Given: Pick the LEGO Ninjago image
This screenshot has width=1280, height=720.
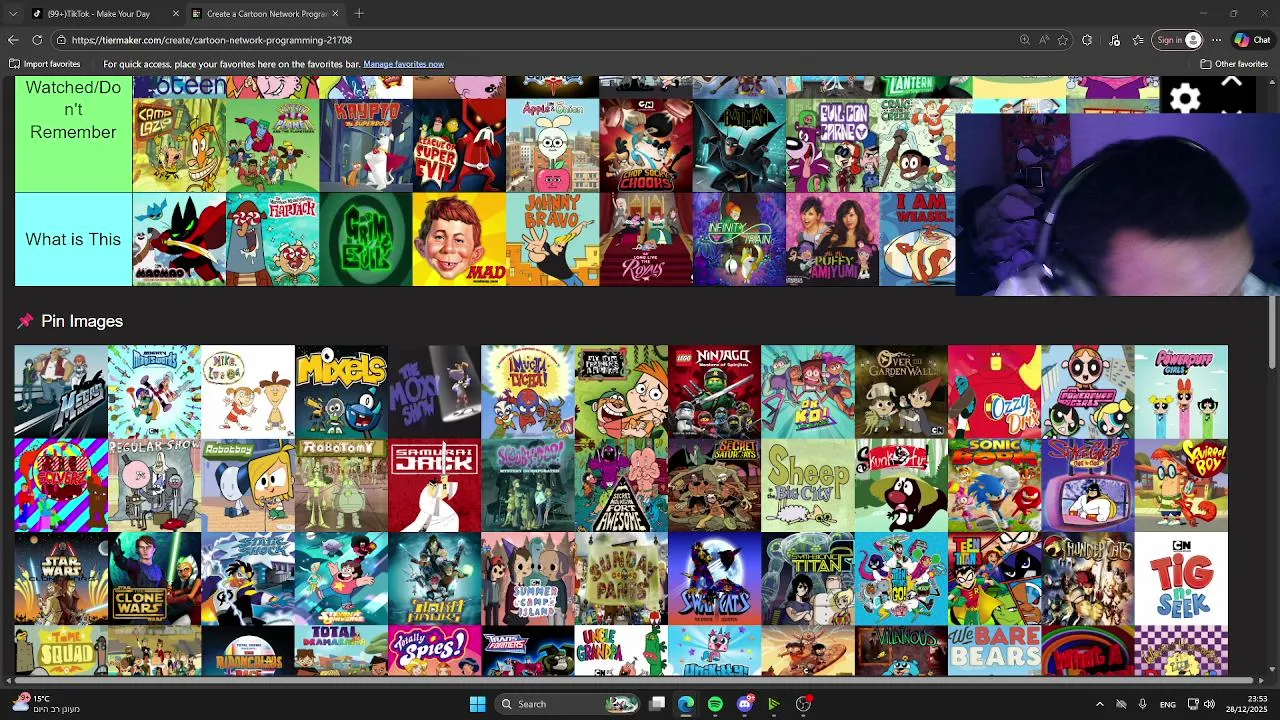Looking at the screenshot, I should tap(714, 392).
